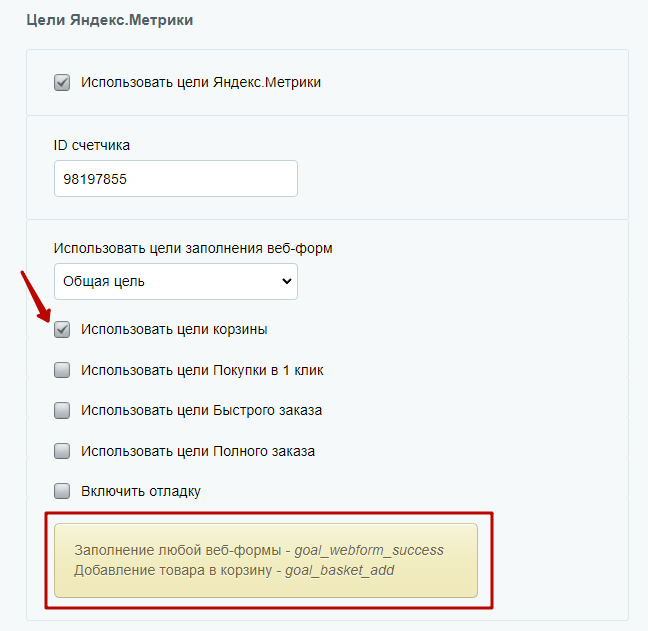
Task: Click the Использовать цели Яндекс.Метрики label text
Action: click(201, 82)
